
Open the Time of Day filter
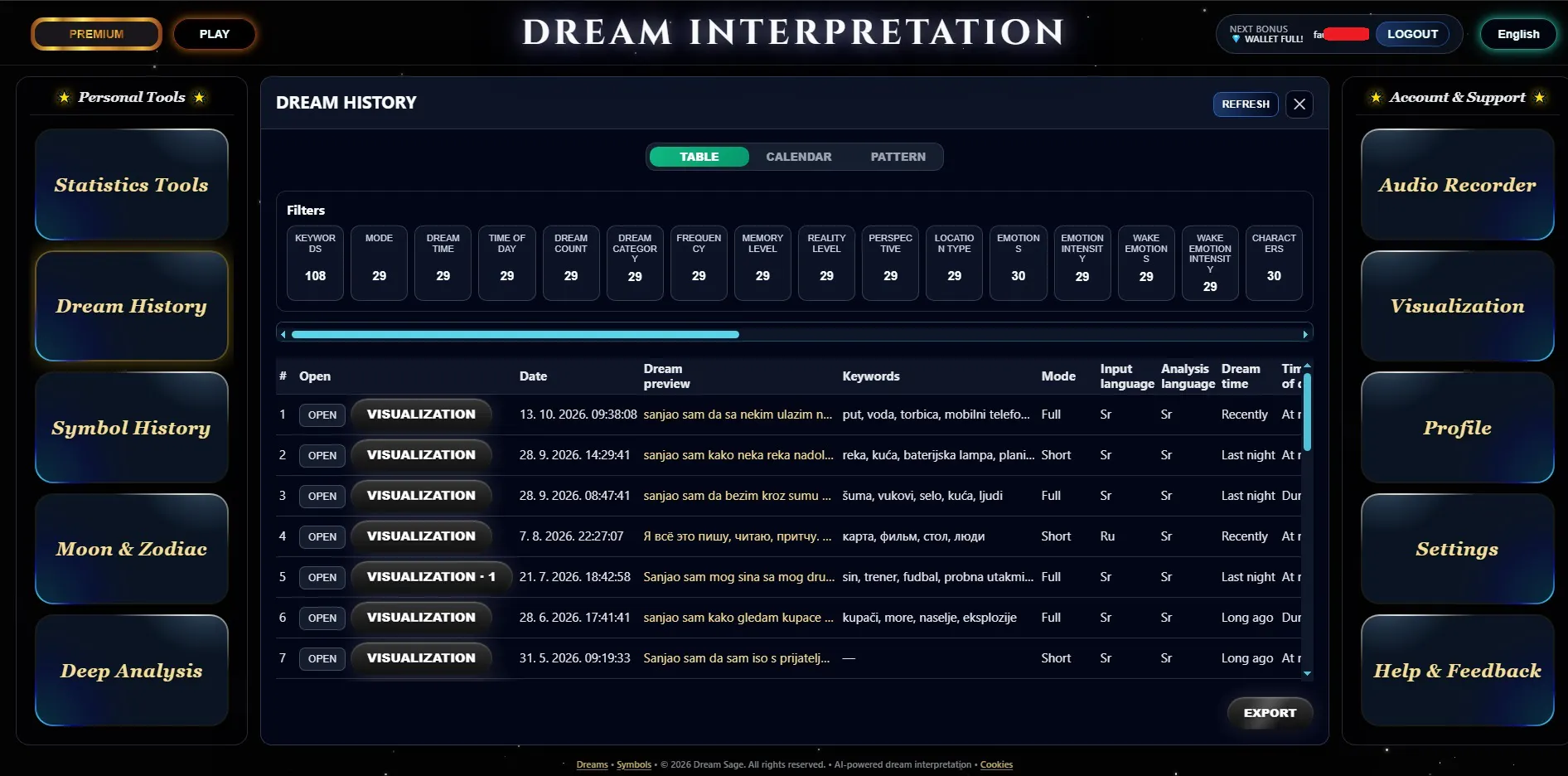(507, 263)
